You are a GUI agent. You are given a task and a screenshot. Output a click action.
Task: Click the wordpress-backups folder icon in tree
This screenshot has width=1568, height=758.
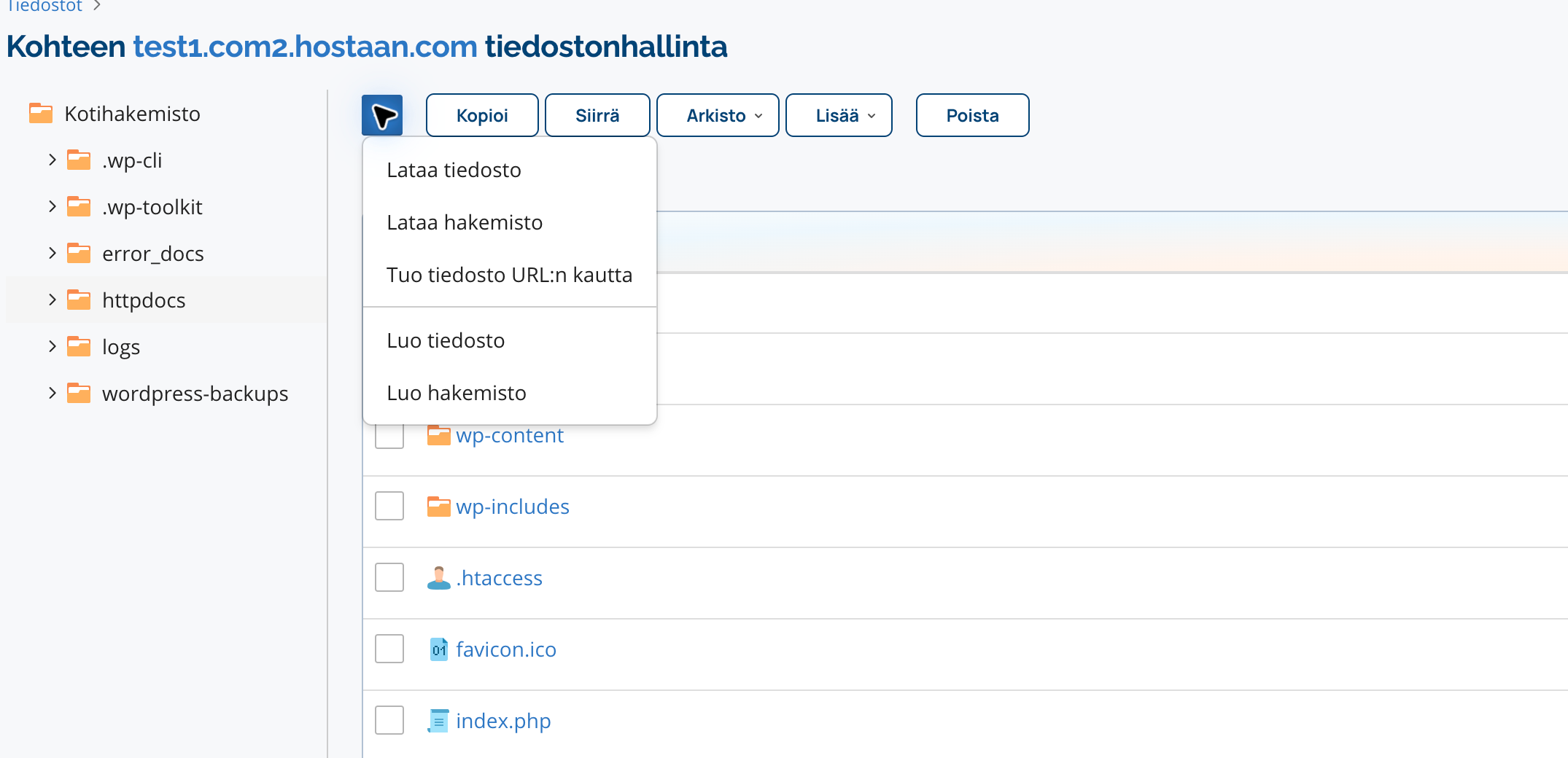(79, 393)
